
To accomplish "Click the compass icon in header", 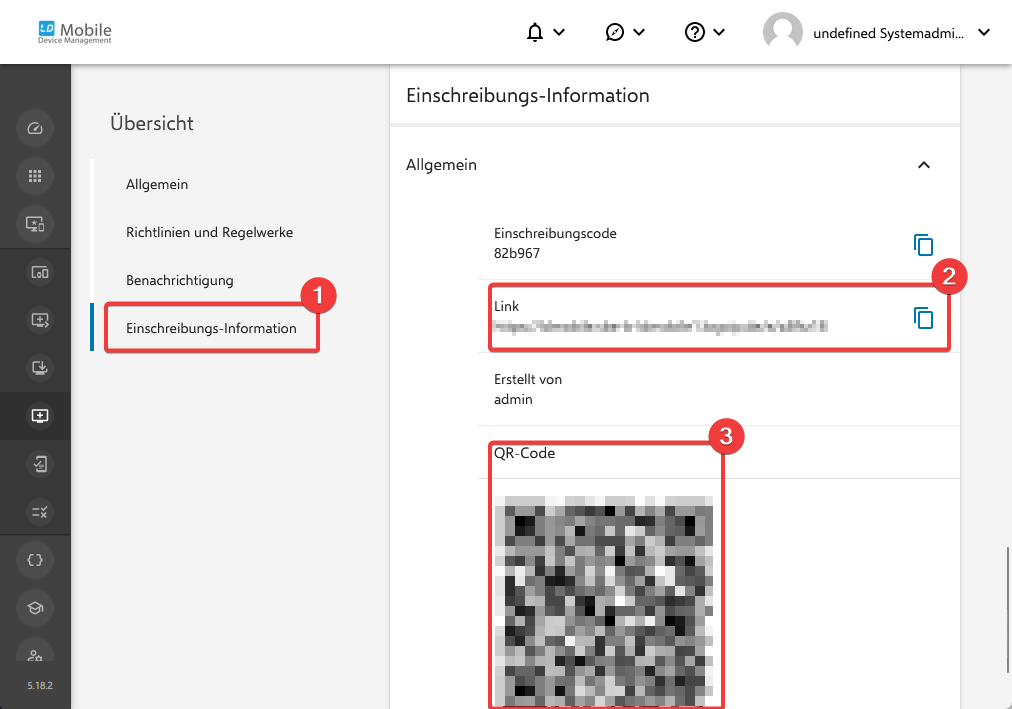I will click(x=614, y=32).
